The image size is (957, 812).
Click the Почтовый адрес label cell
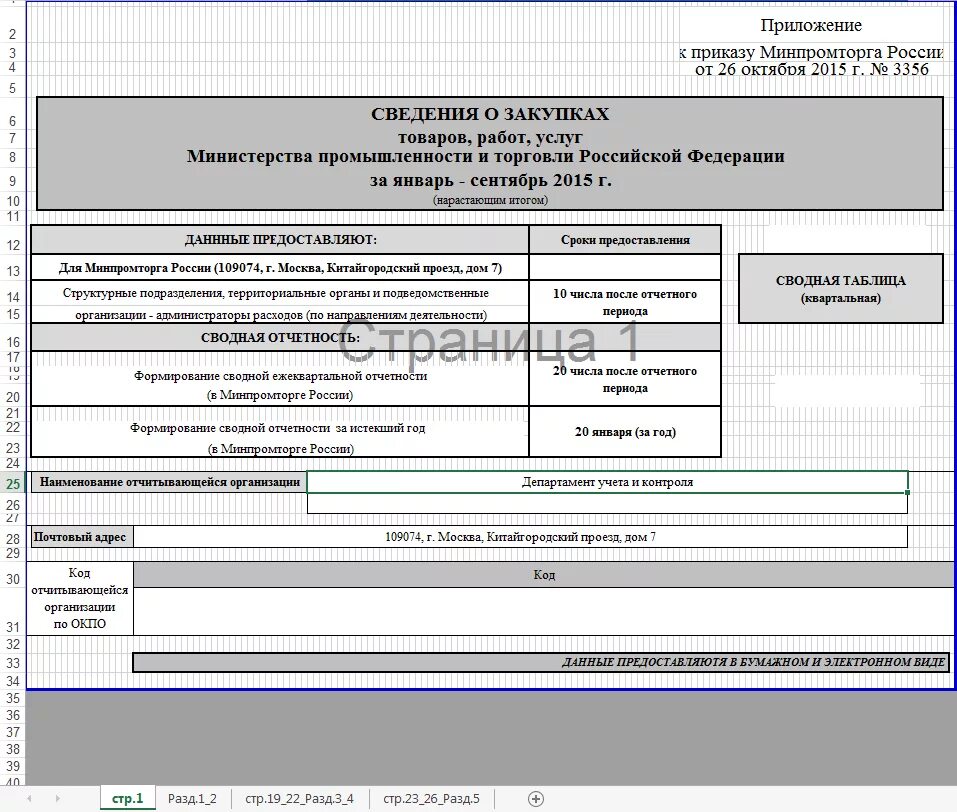[x=80, y=537]
